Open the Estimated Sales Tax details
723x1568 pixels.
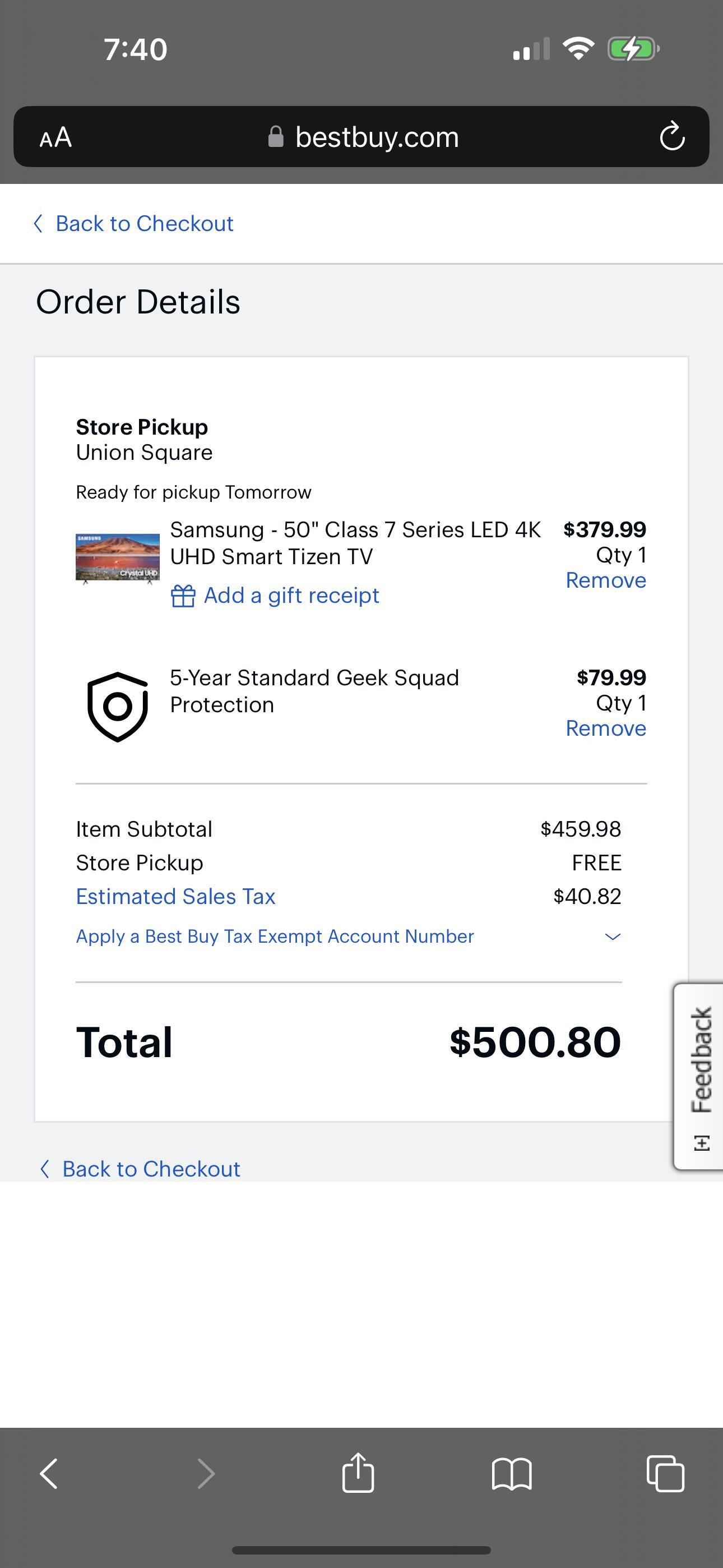[x=175, y=897]
